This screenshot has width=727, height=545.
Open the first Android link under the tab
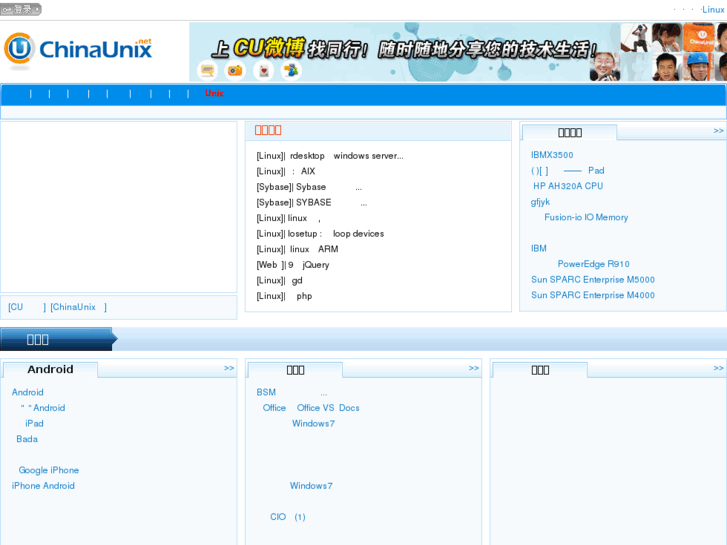tap(27, 392)
